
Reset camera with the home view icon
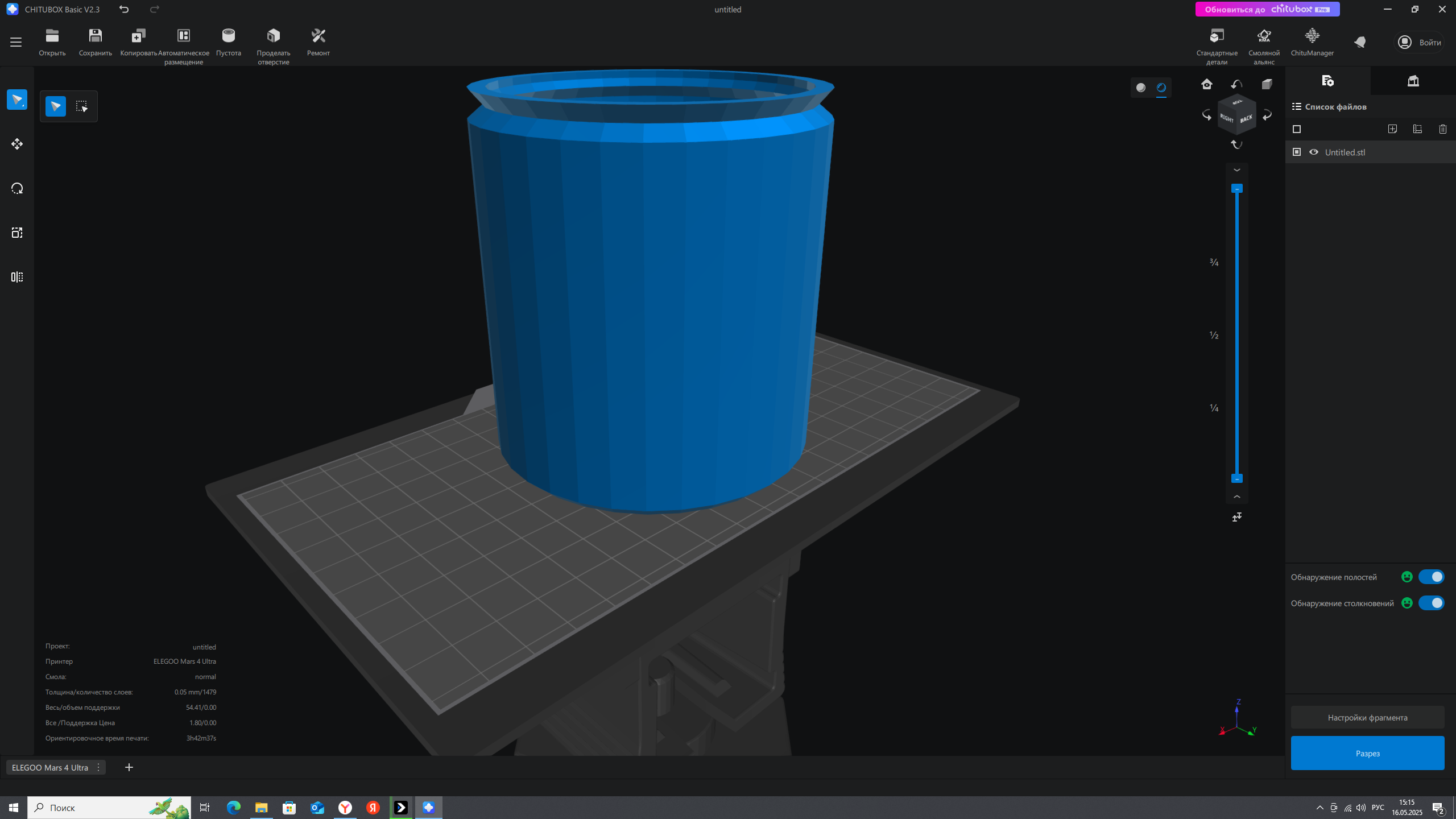tap(1207, 84)
